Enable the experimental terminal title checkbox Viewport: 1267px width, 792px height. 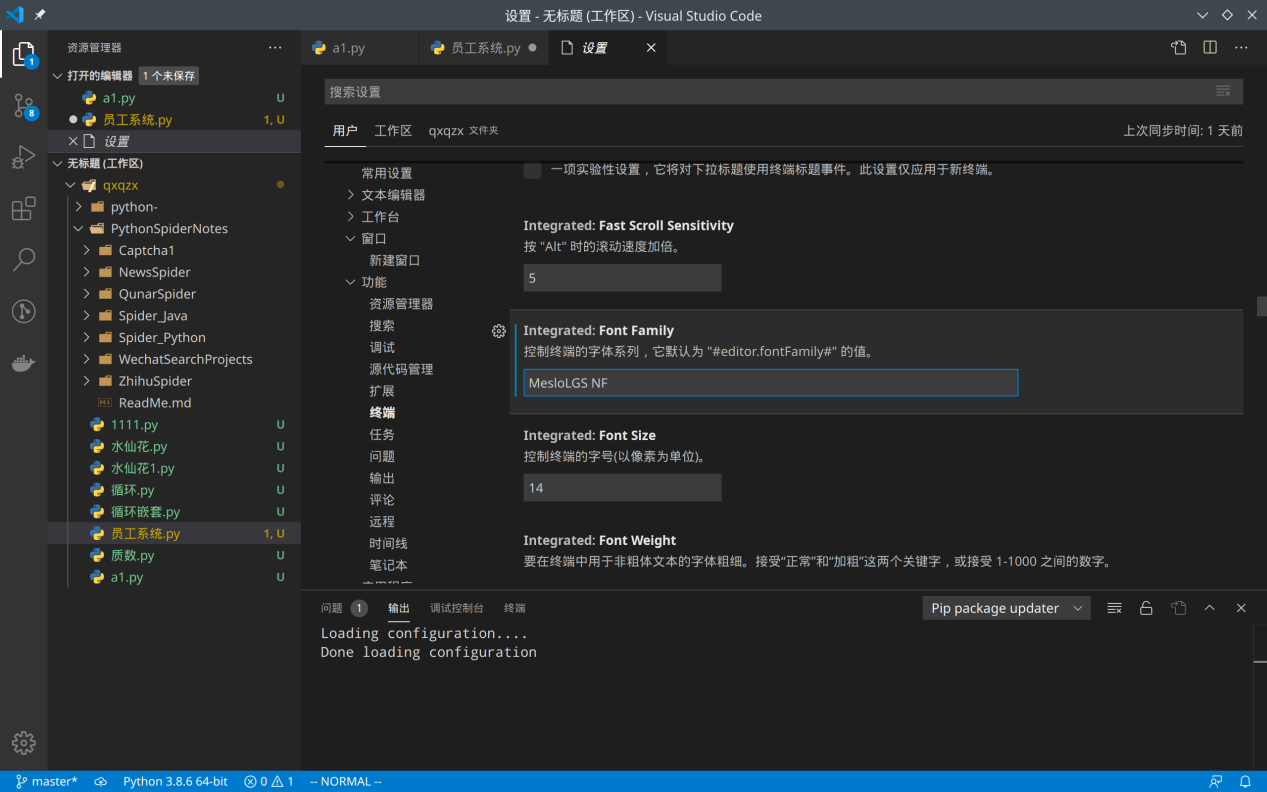coord(531,169)
